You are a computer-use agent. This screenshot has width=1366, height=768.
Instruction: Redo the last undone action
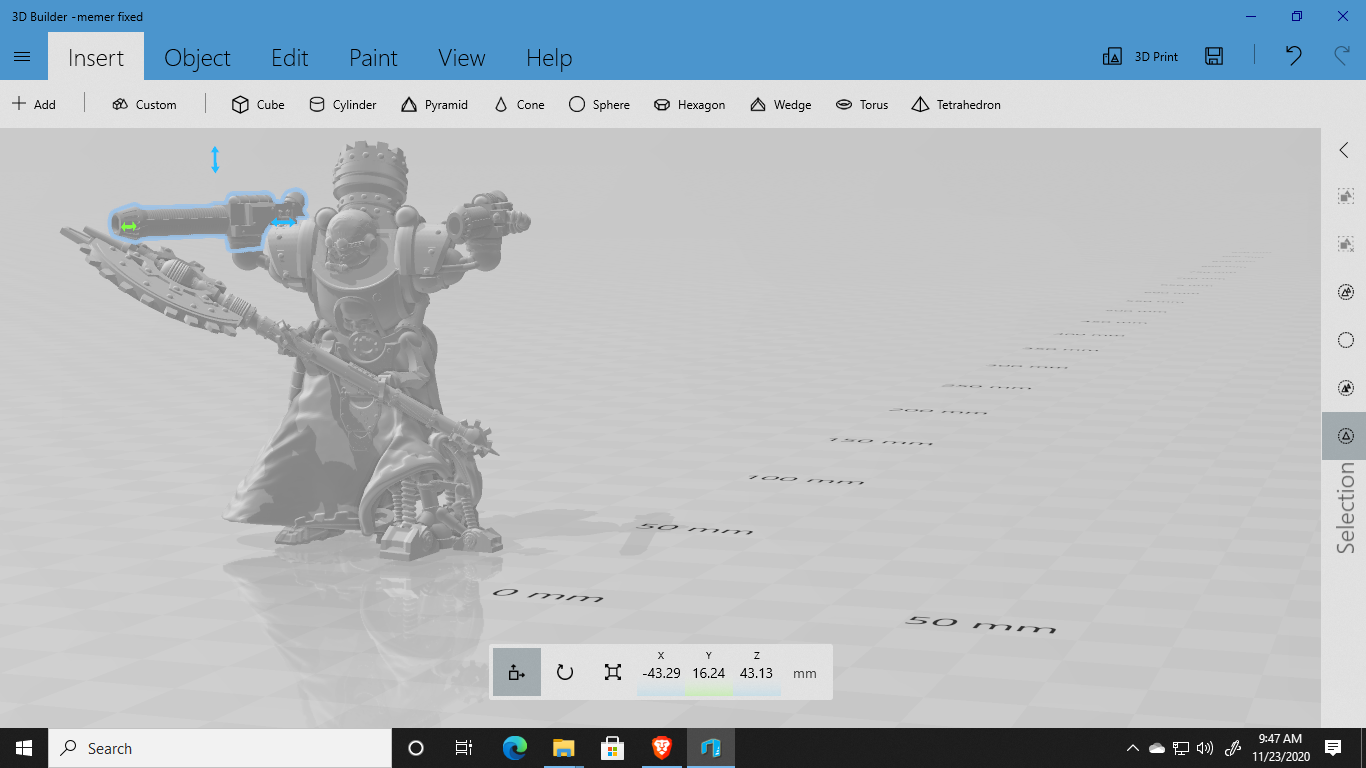click(x=1342, y=56)
